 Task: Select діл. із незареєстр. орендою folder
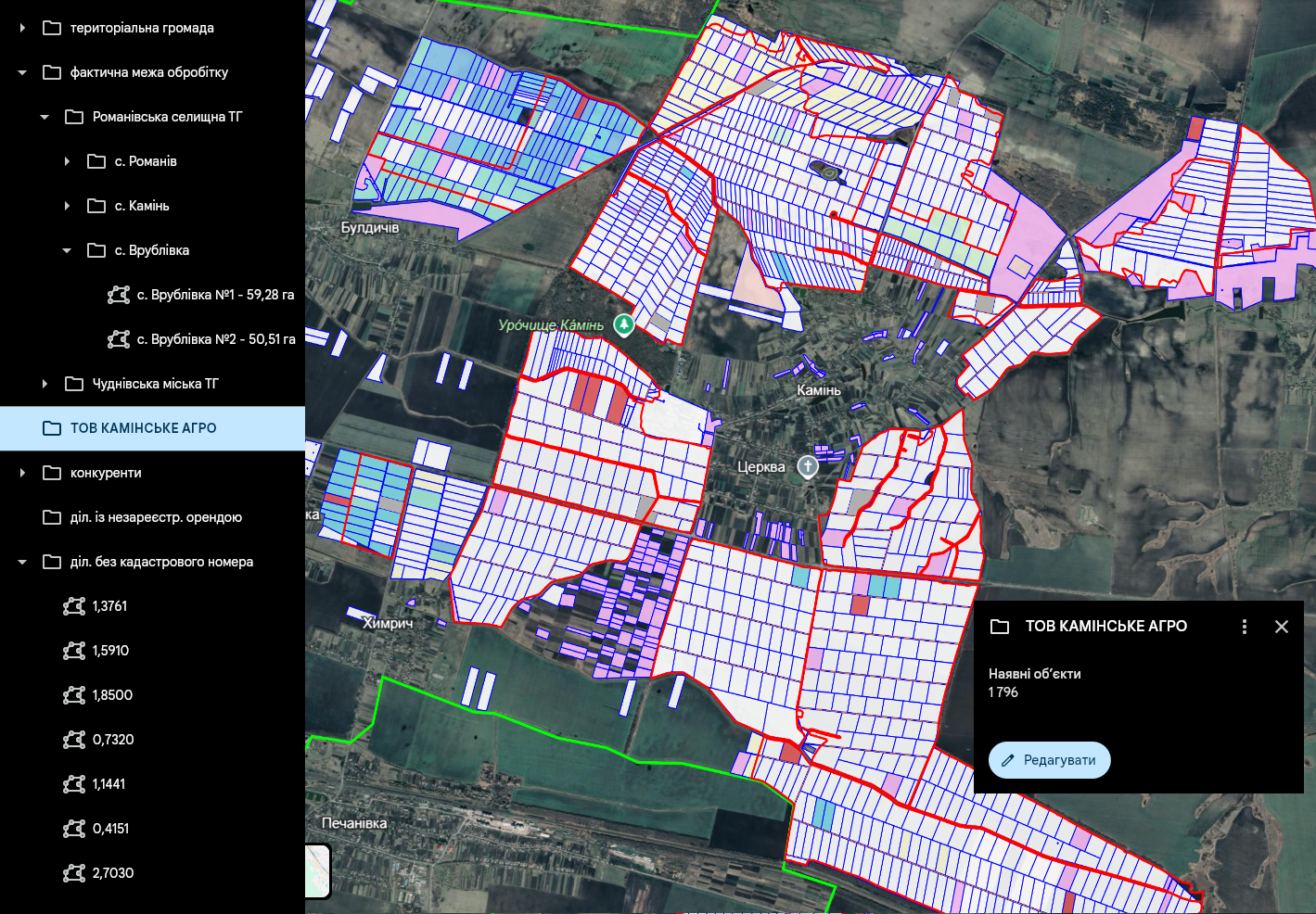coord(156,517)
